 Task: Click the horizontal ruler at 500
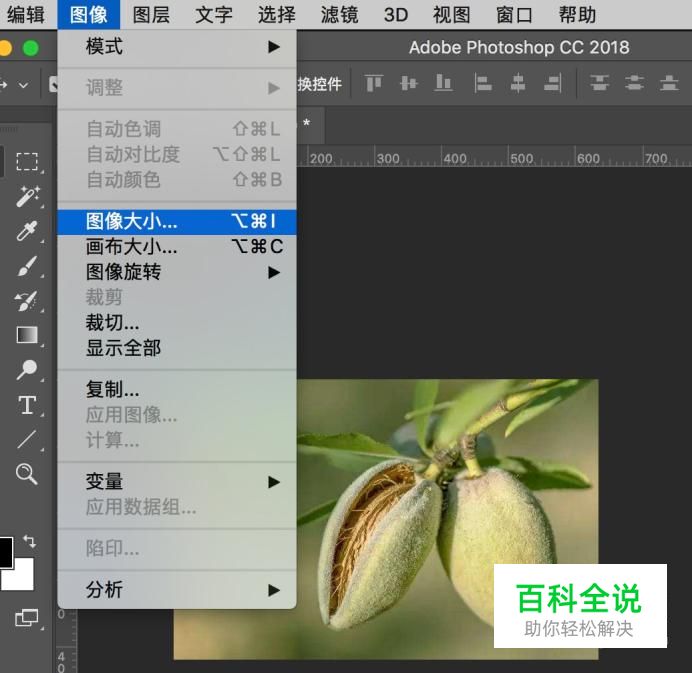(x=521, y=158)
